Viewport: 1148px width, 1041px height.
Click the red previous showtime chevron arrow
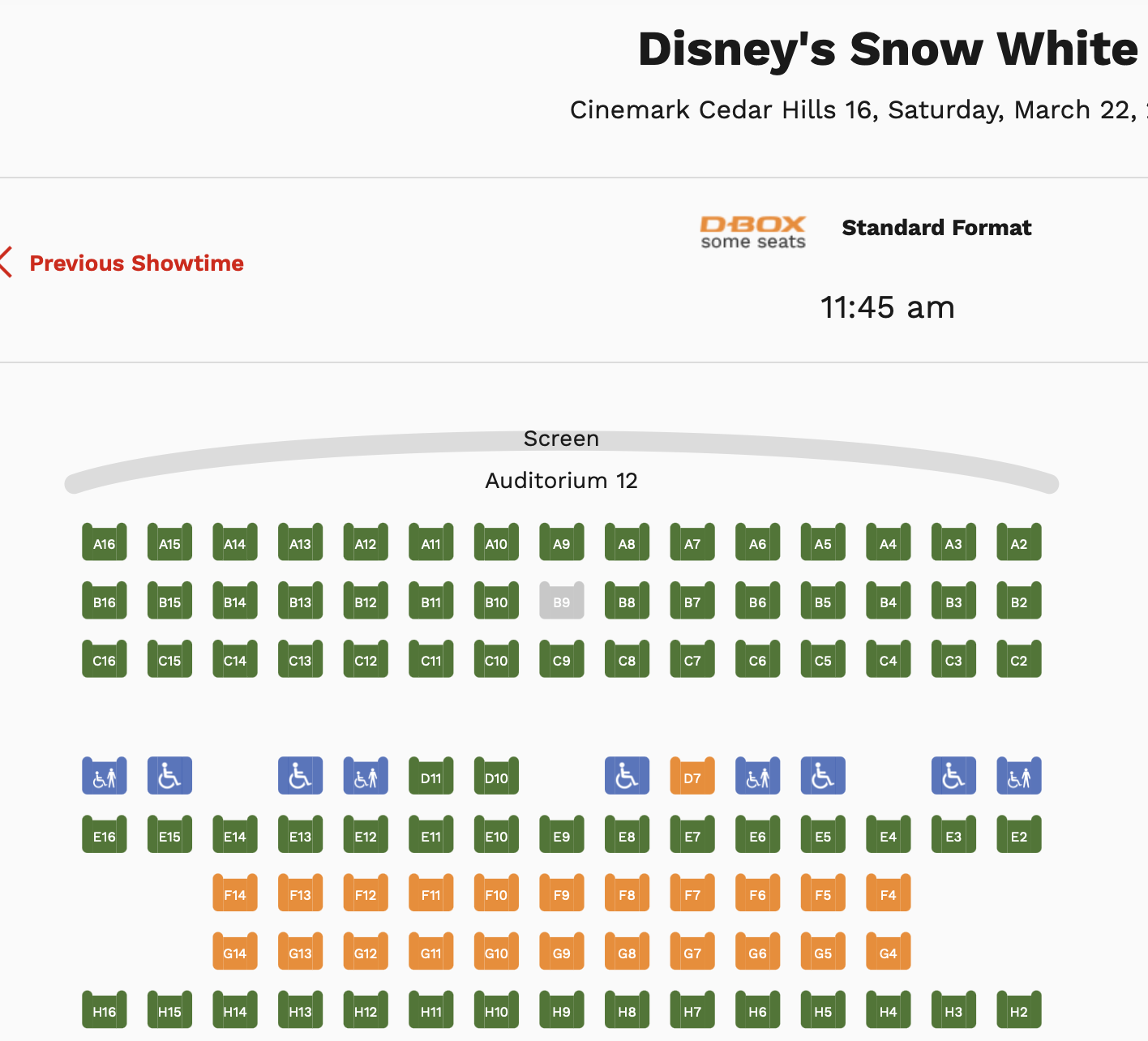pyautogui.click(x=7, y=263)
